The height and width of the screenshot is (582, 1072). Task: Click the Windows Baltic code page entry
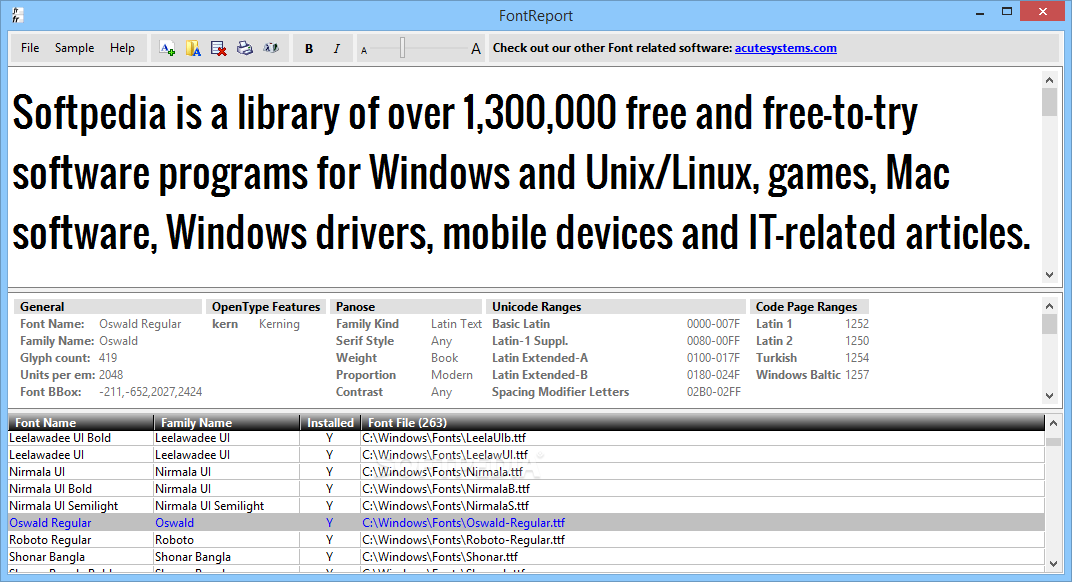812,375
